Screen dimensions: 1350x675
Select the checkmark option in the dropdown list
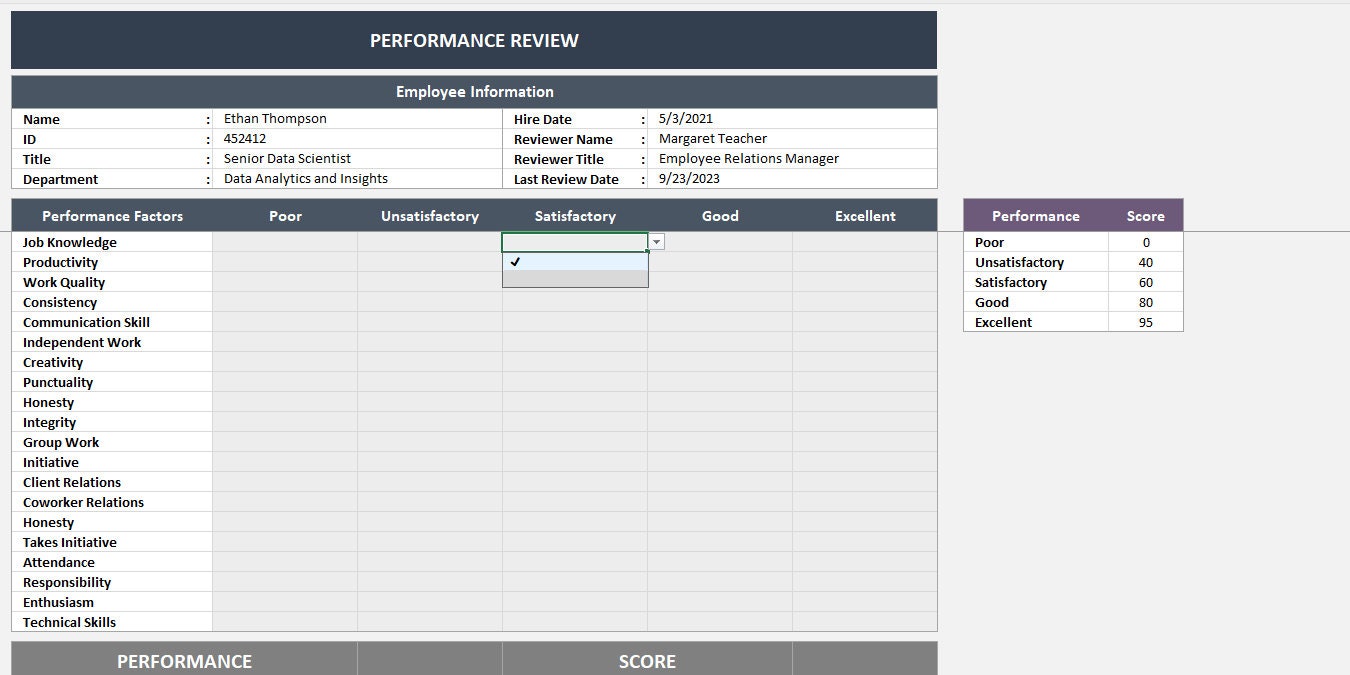(575, 262)
